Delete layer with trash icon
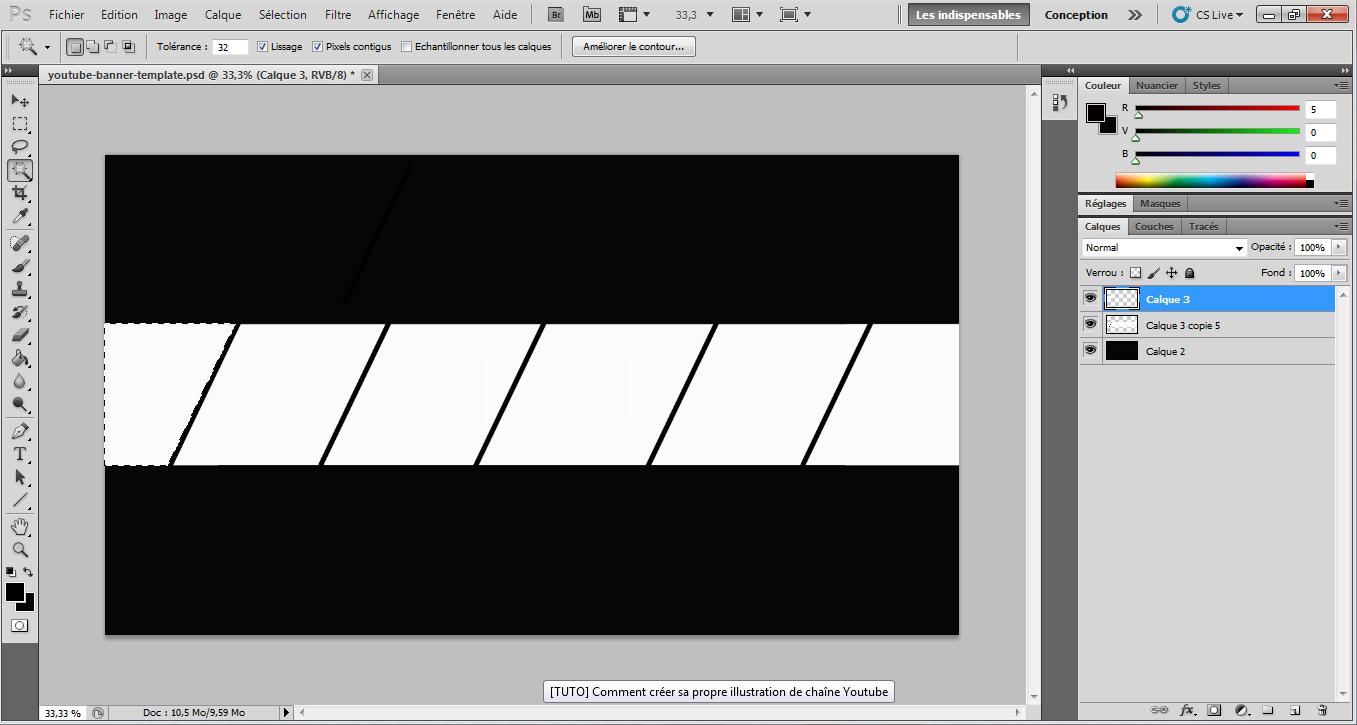The height and width of the screenshot is (725, 1357). pyautogui.click(x=1322, y=710)
